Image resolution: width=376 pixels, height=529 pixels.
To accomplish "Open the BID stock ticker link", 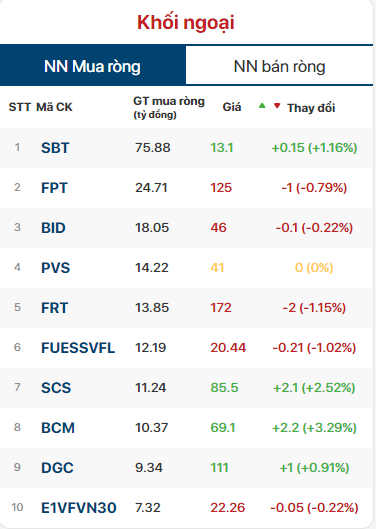I will [x=53, y=228].
